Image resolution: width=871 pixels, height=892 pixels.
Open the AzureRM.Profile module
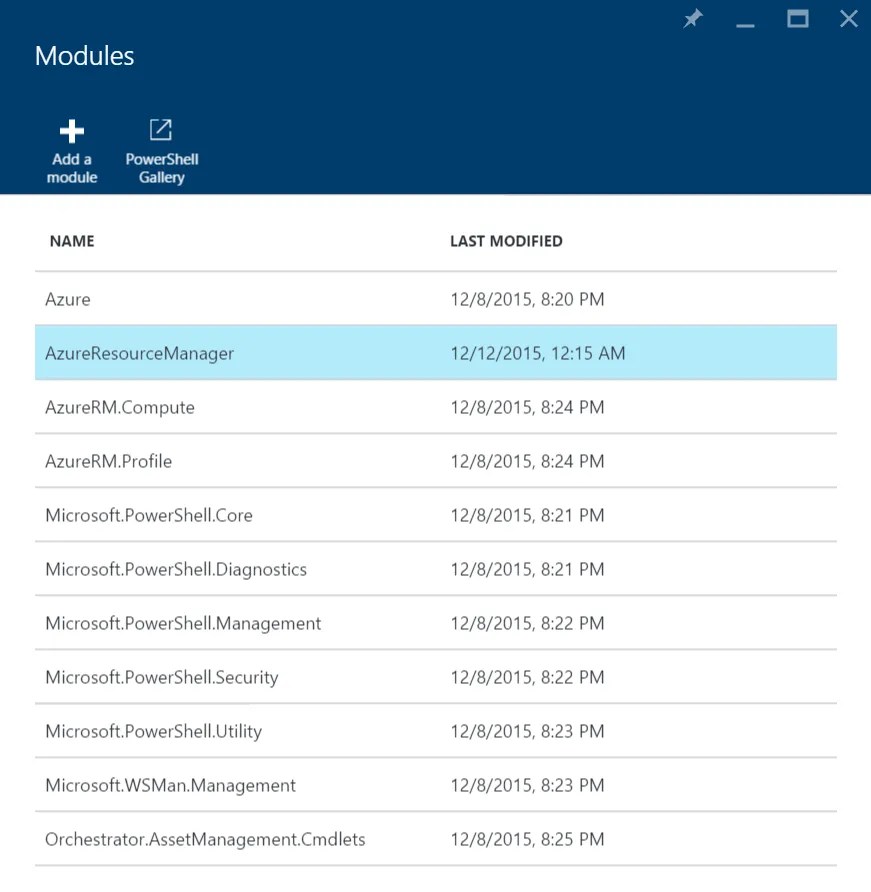436,461
